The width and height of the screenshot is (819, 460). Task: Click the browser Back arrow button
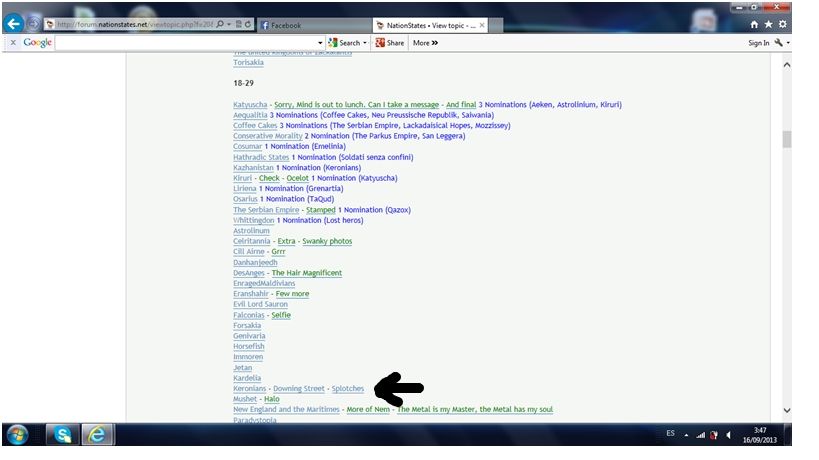[x=14, y=24]
